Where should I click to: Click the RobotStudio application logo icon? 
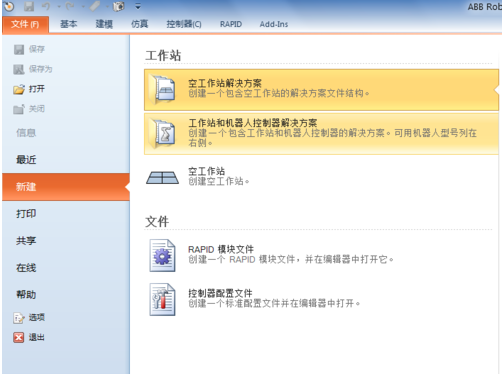pos(9,6)
